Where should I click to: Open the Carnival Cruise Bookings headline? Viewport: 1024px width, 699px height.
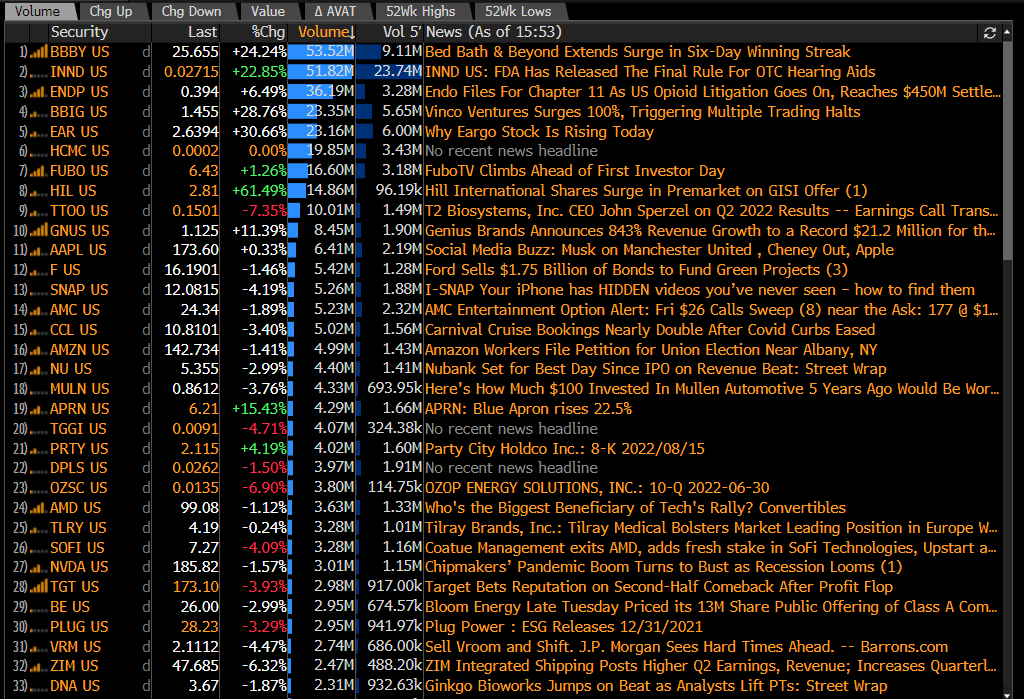650,330
